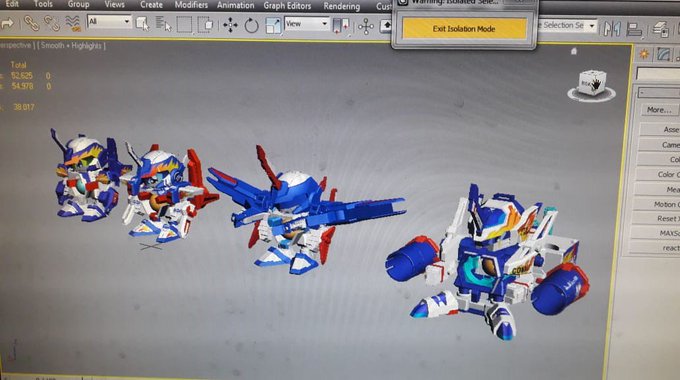
Task: Select the leftmost small robot model
Action: tap(87, 176)
